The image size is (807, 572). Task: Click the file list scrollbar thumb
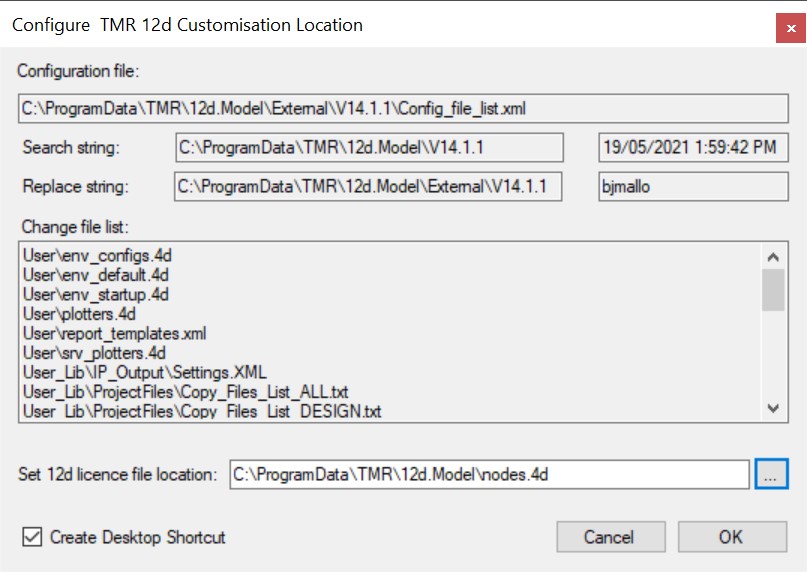click(773, 290)
